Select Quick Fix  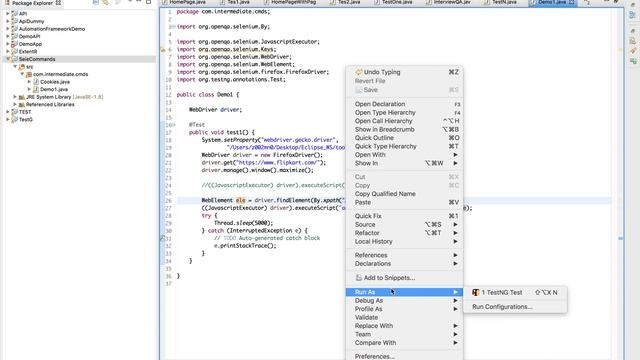coord(404,216)
